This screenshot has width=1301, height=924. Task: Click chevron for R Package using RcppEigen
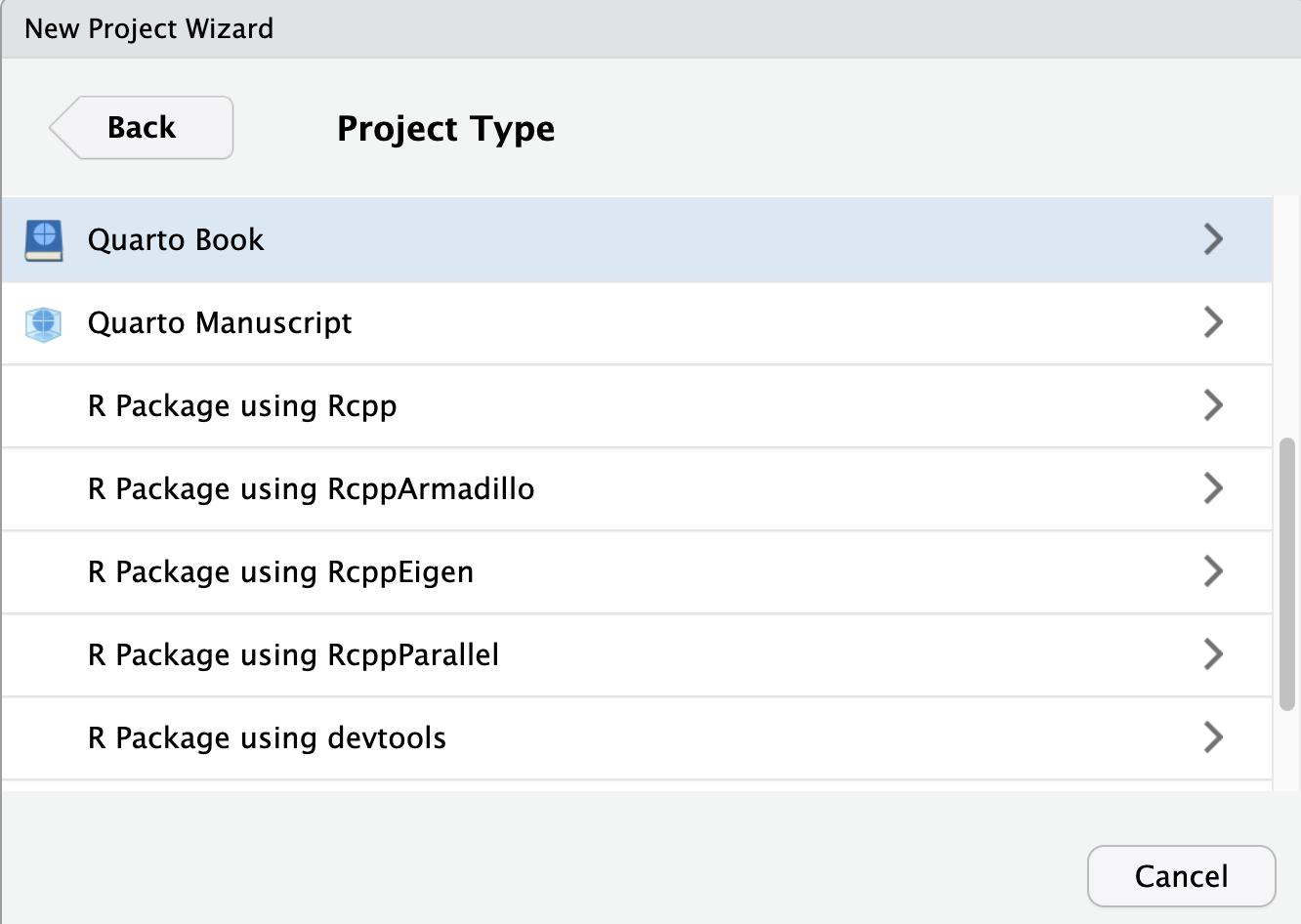1213,571
